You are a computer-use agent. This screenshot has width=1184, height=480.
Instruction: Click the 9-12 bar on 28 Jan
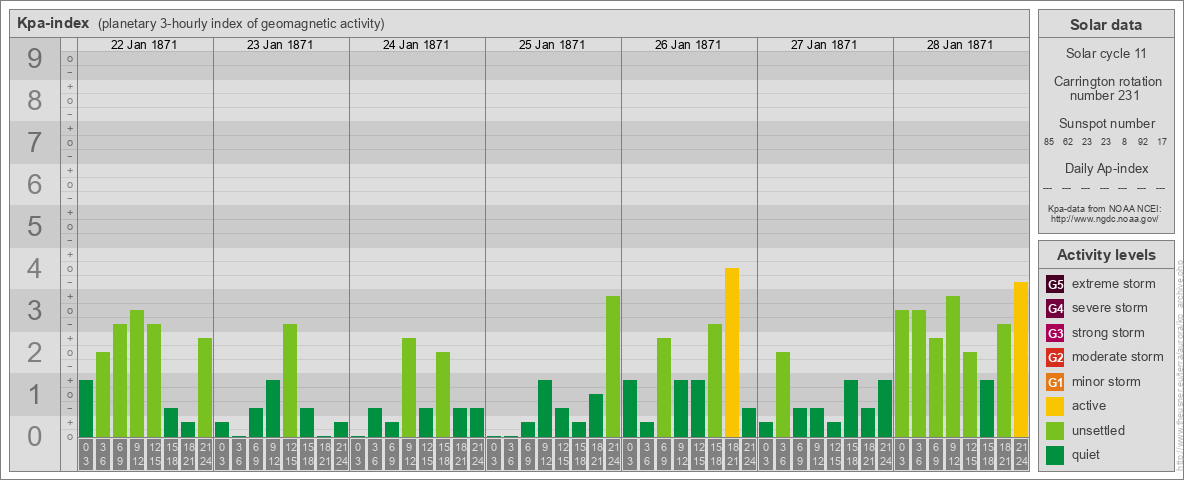(953, 366)
